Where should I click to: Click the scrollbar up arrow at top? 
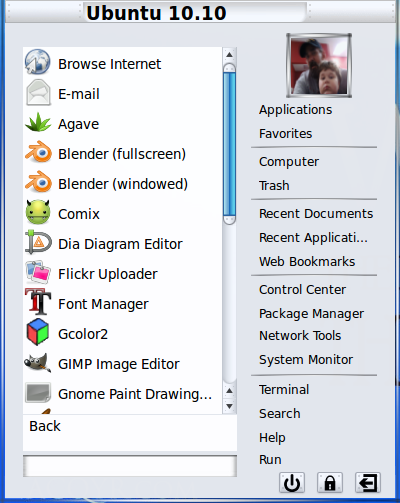229,55
